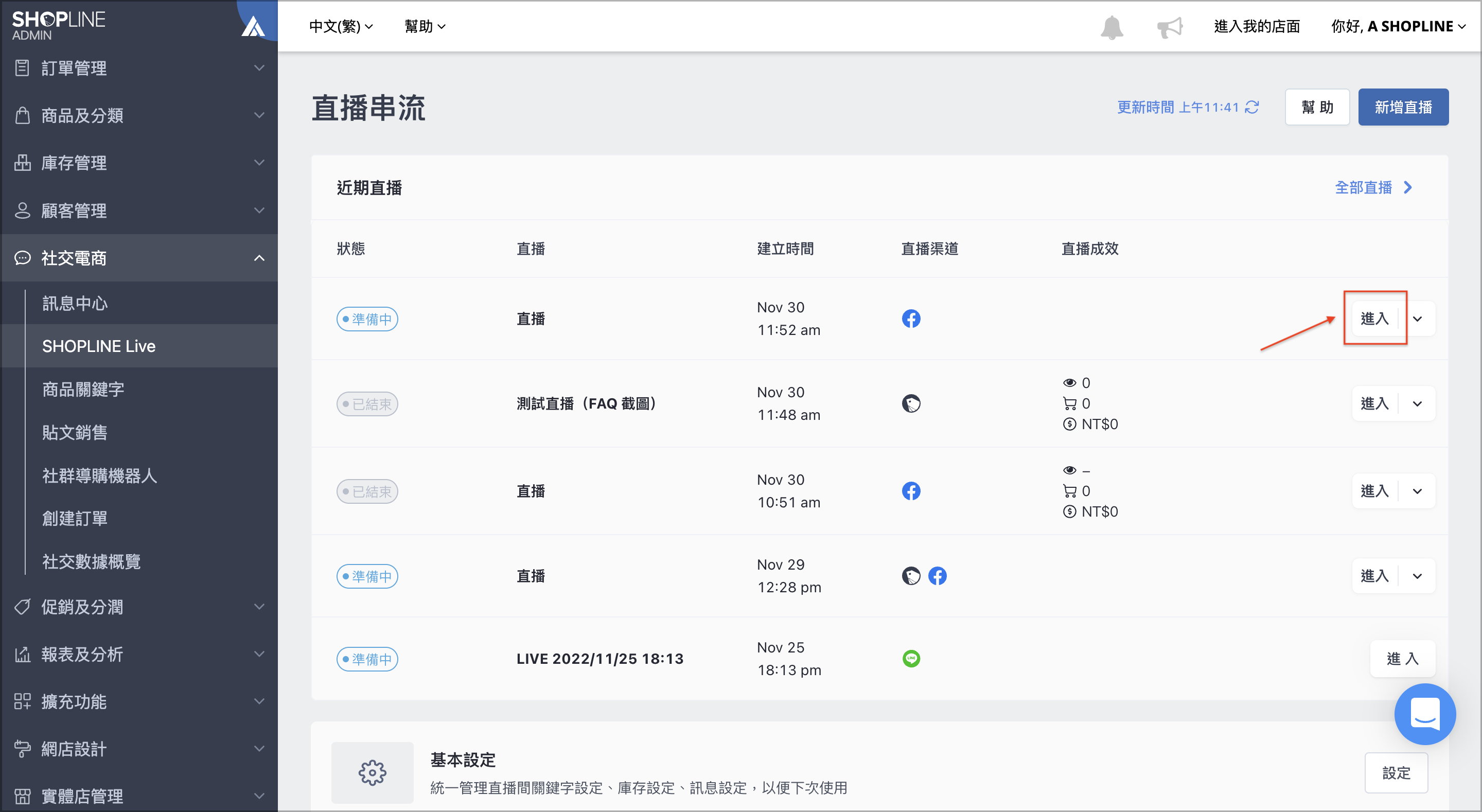1482x812 pixels.
Task: Refresh the update time with the reload icon
Action: coord(1252,107)
